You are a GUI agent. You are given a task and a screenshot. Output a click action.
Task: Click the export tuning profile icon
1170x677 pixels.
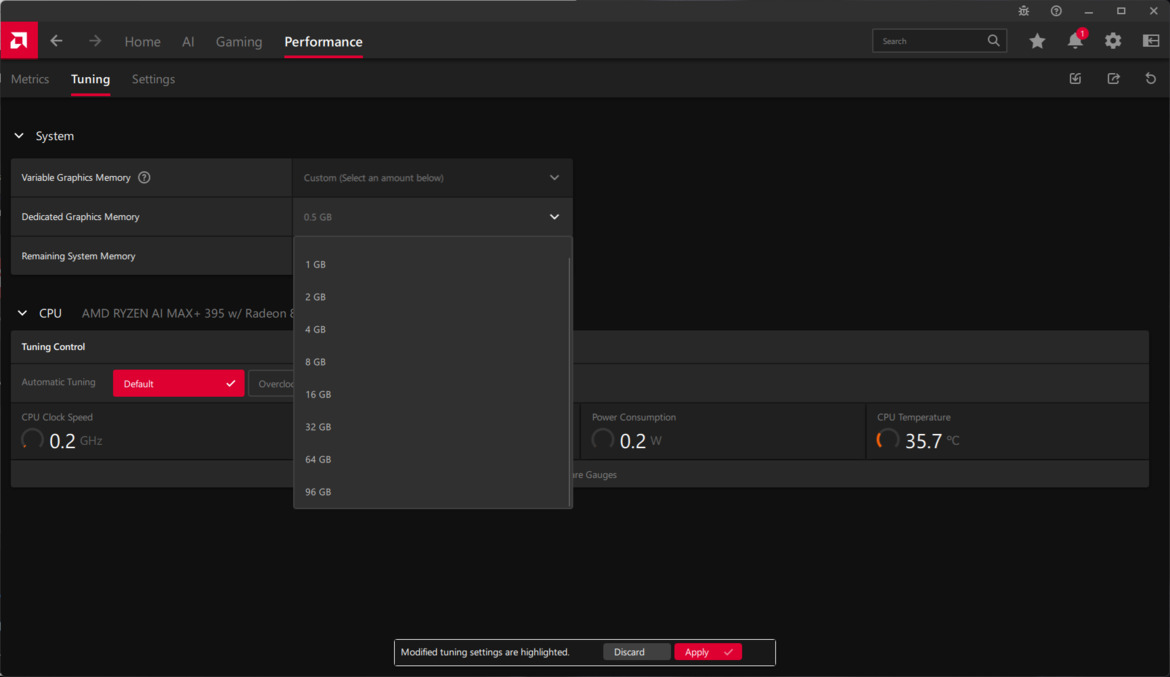pyautogui.click(x=1113, y=78)
